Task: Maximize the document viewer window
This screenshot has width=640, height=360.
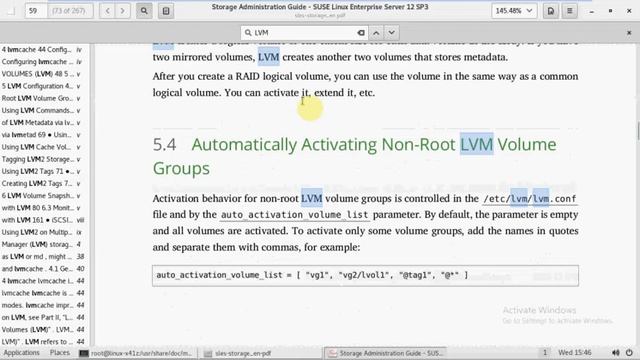Action: click(610, 11)
